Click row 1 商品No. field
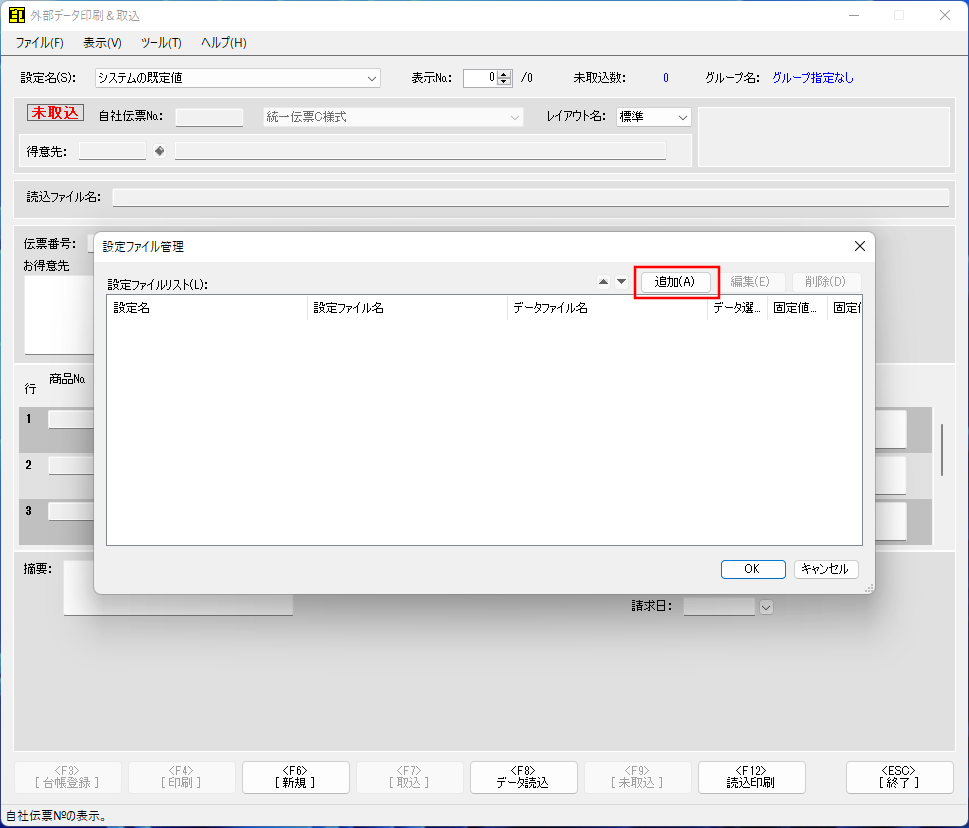 pyautogui.click(x=71, y=420)
